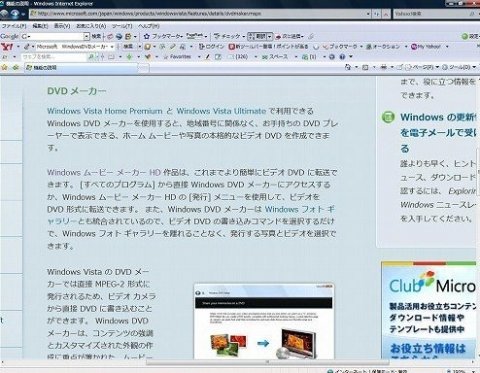Click the My Yahoo! toolbar icon
Viewport: 480px width, 373px height.
pyautogui.click(x=426, y=47)
